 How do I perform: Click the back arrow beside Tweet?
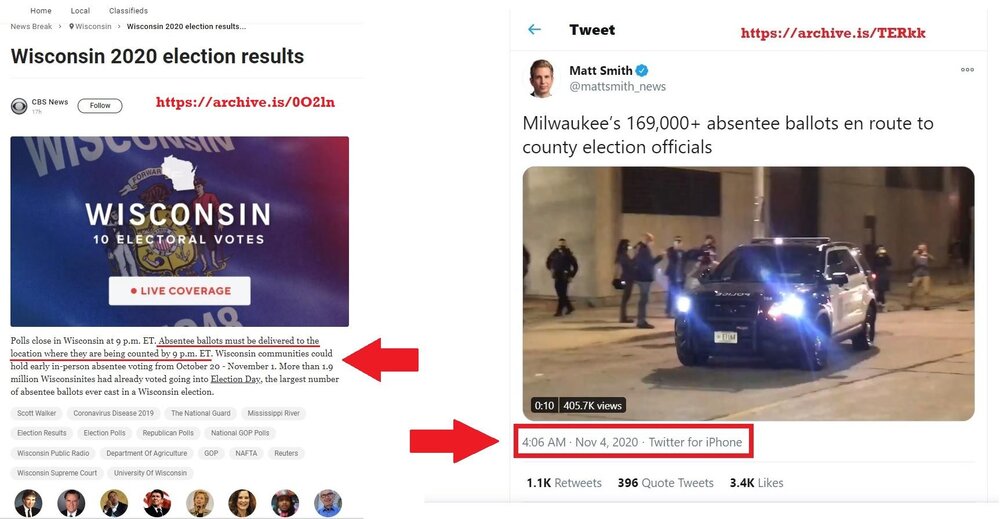[534, 29]
